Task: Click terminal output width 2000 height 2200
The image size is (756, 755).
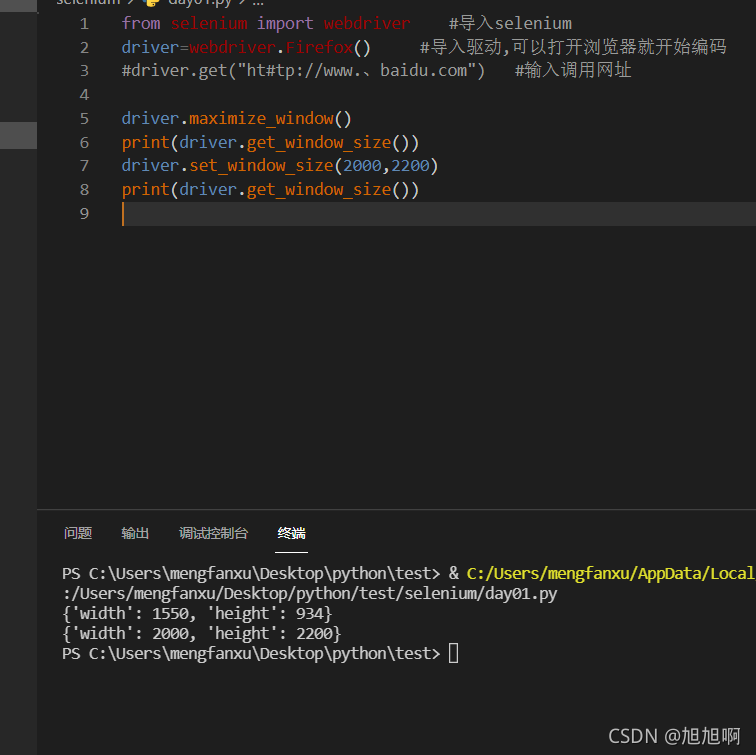Action: tap(202, 634)
